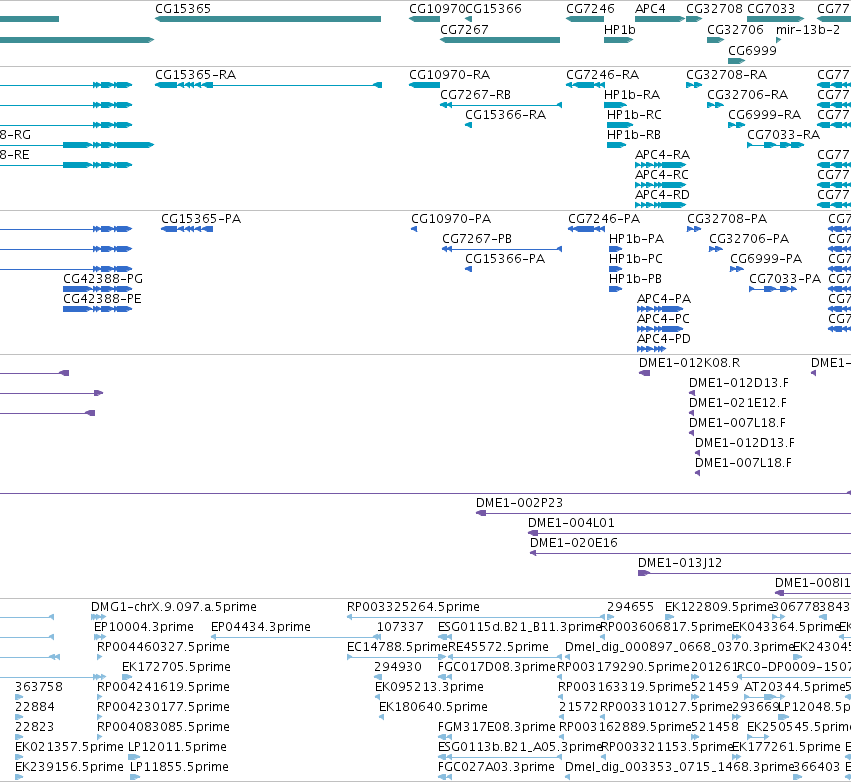
Task: Select the CG32706-RA transcript label
Action: coord(747,95)
